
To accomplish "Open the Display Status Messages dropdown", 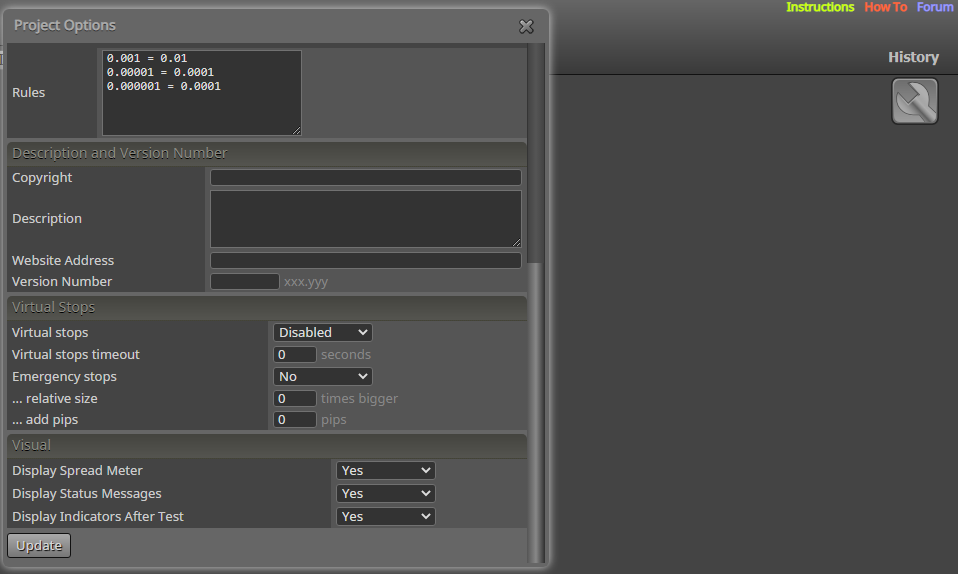I will (386, 493).
